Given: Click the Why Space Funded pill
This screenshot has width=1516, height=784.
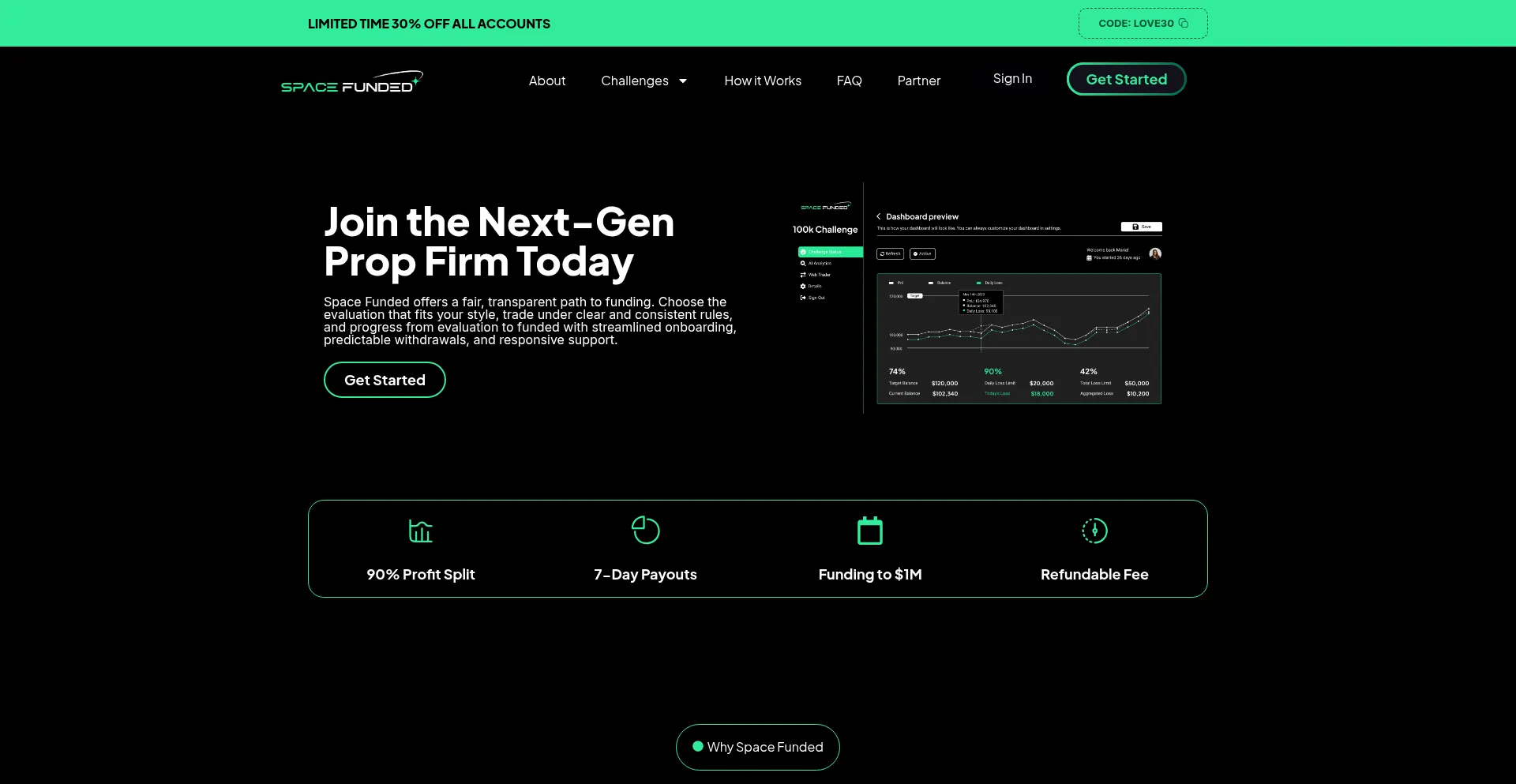Looking at the screenshot, I should (x=758, y=747).
